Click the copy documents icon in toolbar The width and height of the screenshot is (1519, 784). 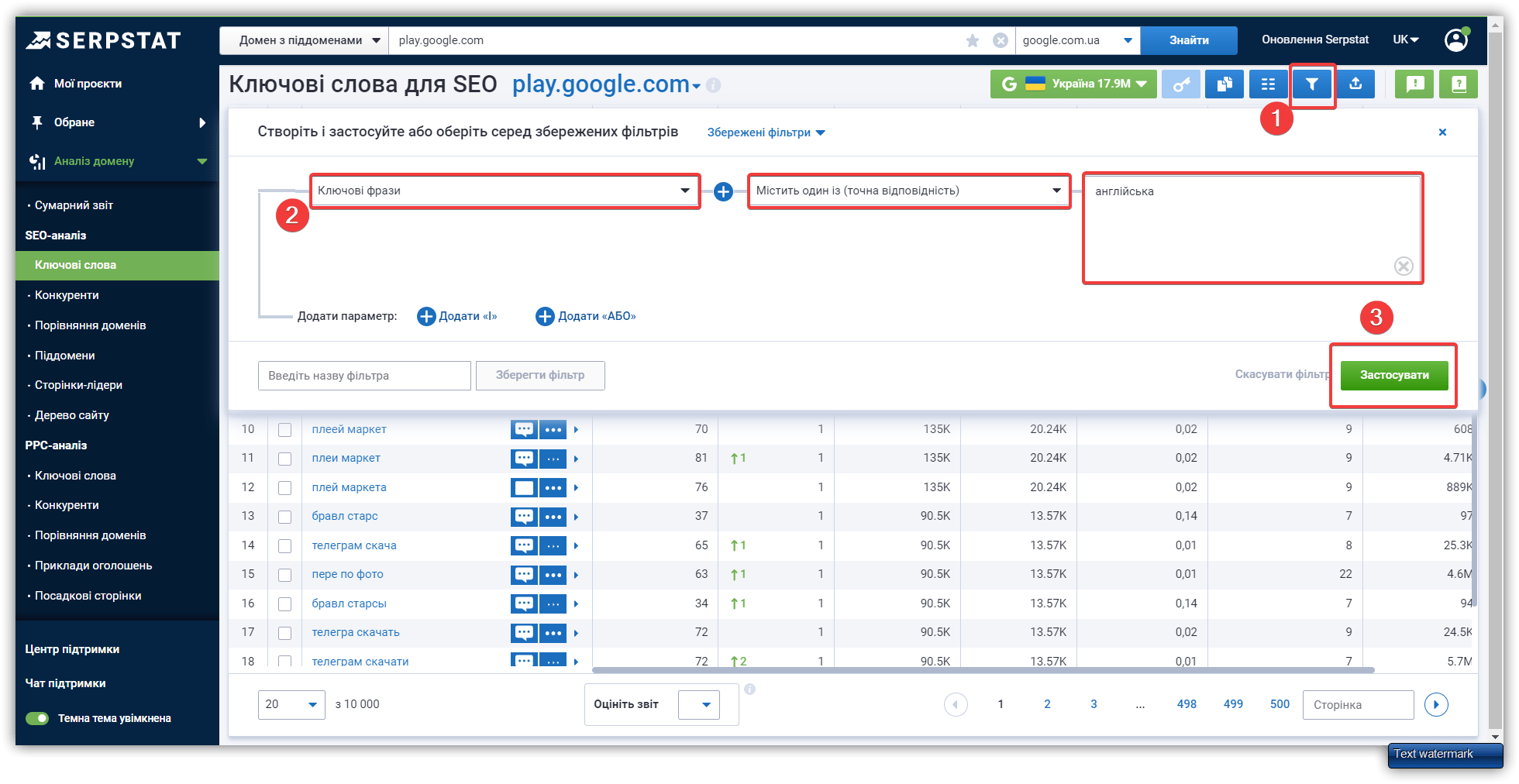pyautogui.click(x=1224, y=84)
